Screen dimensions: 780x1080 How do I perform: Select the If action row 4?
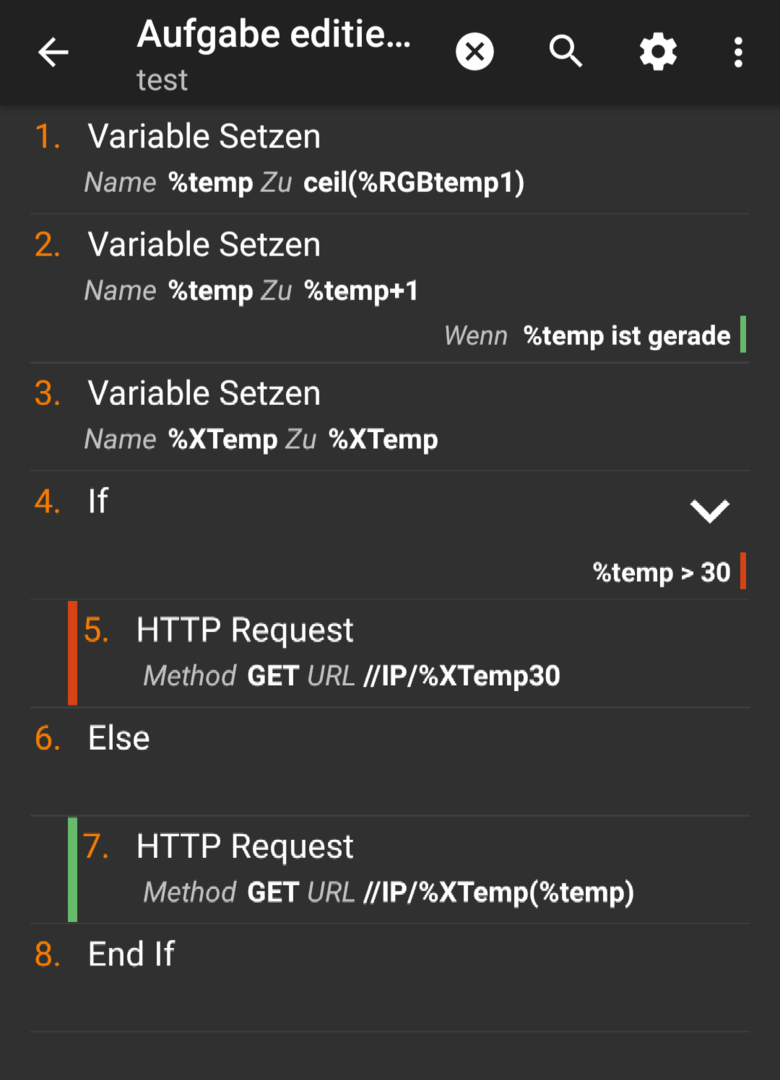click(x=390, y=535)
